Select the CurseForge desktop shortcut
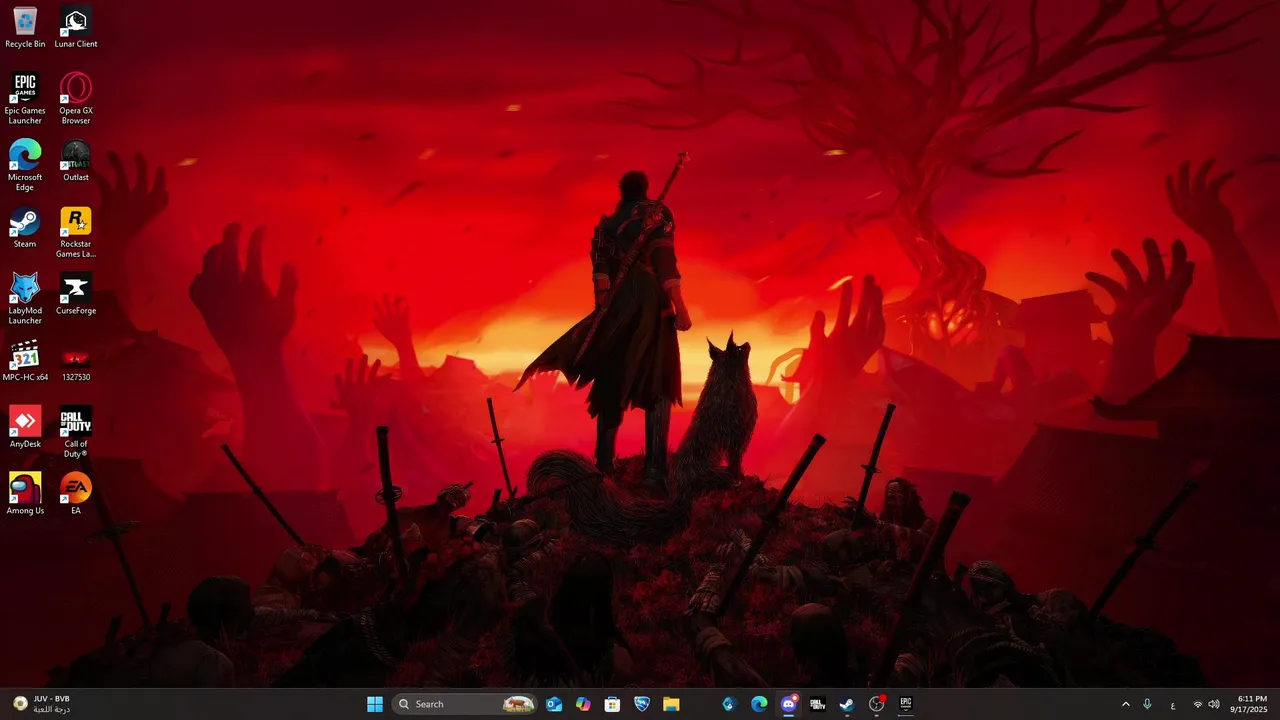Viewport: 1280px width, 720px height. tap(76, 294)
